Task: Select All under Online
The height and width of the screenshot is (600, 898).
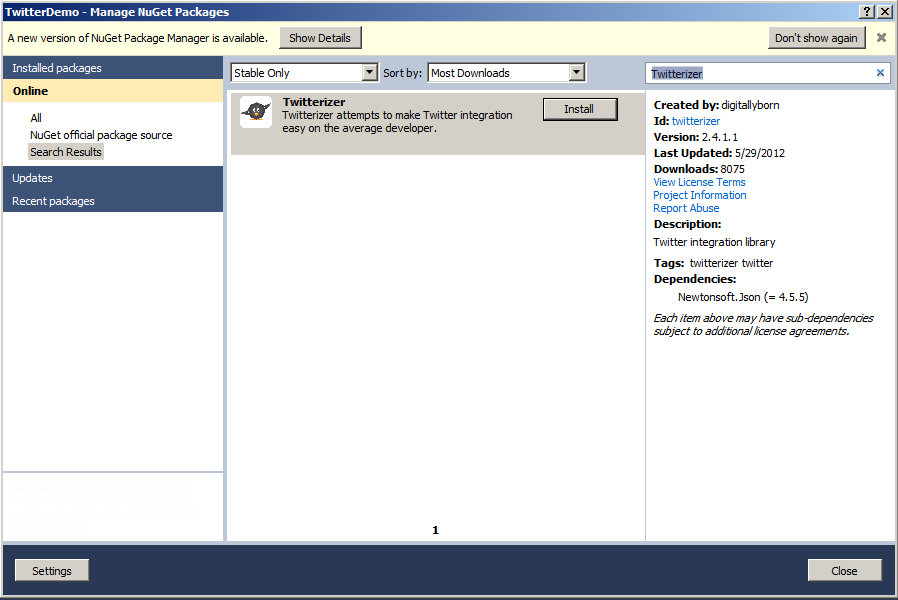Action: click(x=36, y=118)
